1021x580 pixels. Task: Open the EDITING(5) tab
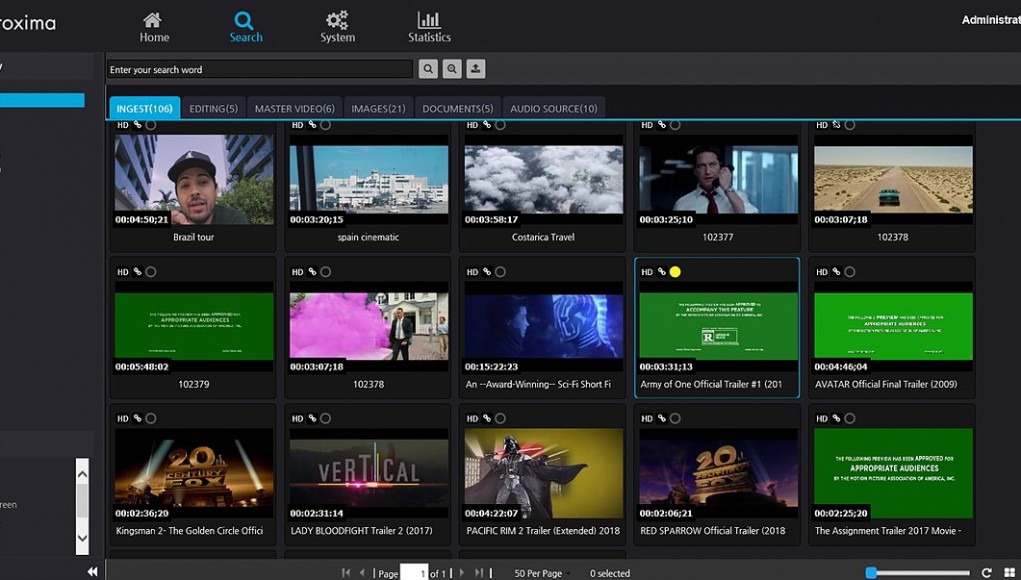coord(214,108)
